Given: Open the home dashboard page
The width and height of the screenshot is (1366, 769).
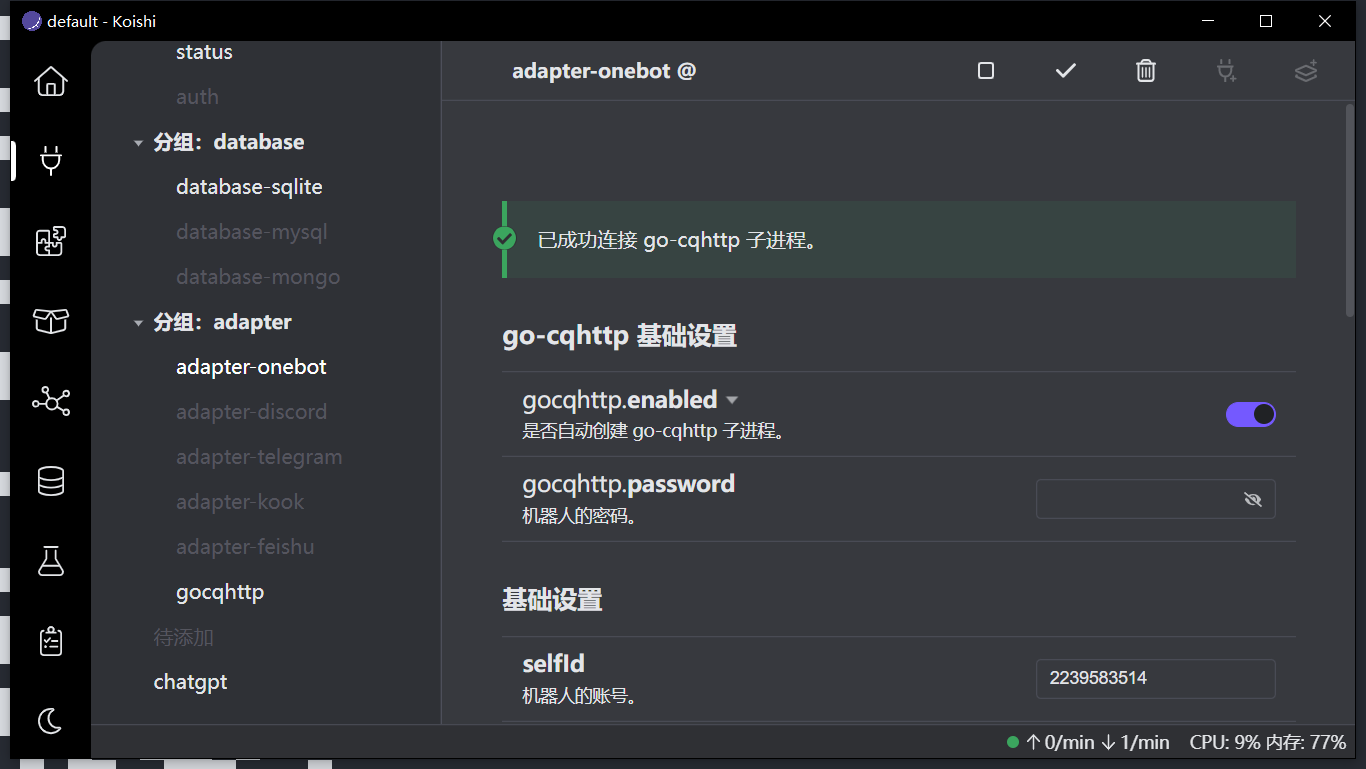Looking at the screenshot, I should click(x=50, y=82).
